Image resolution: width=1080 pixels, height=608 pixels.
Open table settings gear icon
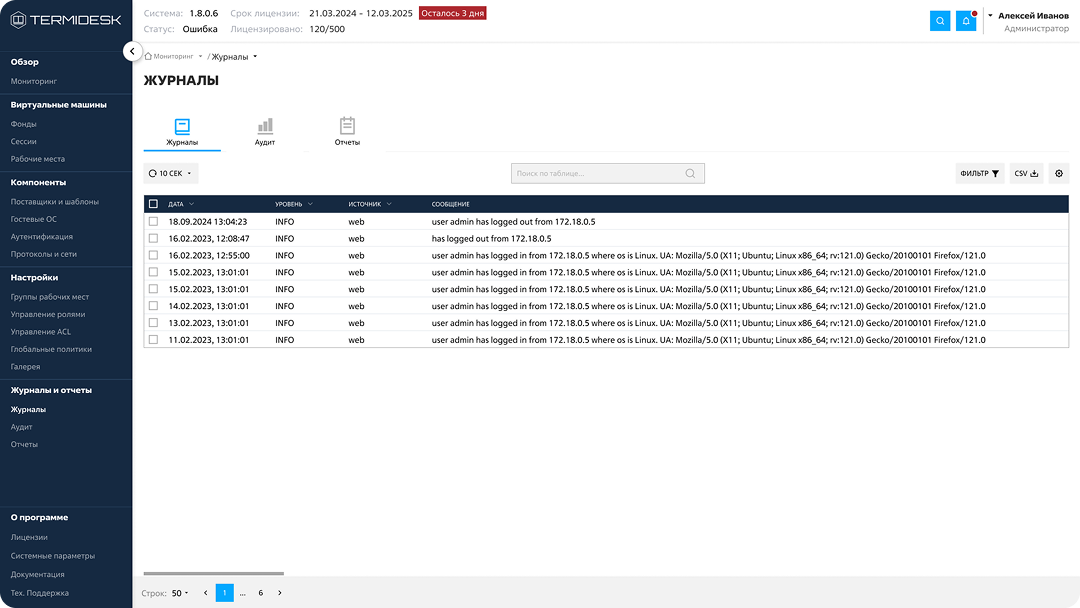(x=1059, y=173)
